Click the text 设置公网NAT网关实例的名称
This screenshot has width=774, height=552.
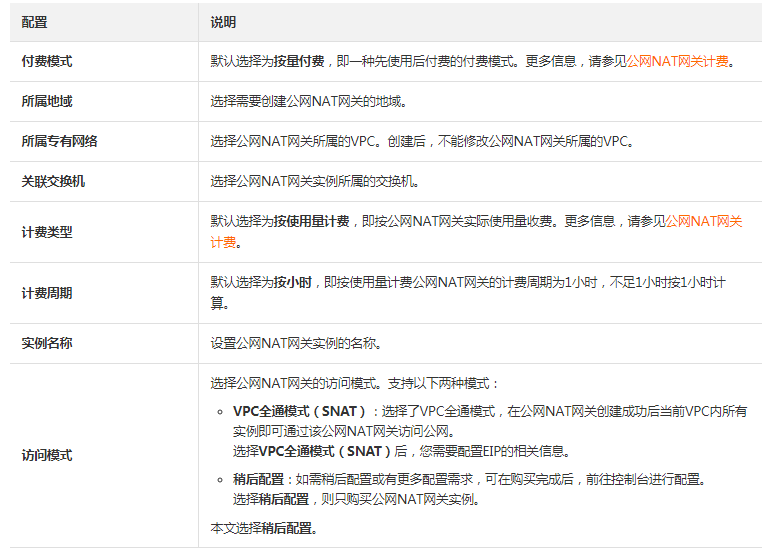pyautogui.click(x=296, y=343)
